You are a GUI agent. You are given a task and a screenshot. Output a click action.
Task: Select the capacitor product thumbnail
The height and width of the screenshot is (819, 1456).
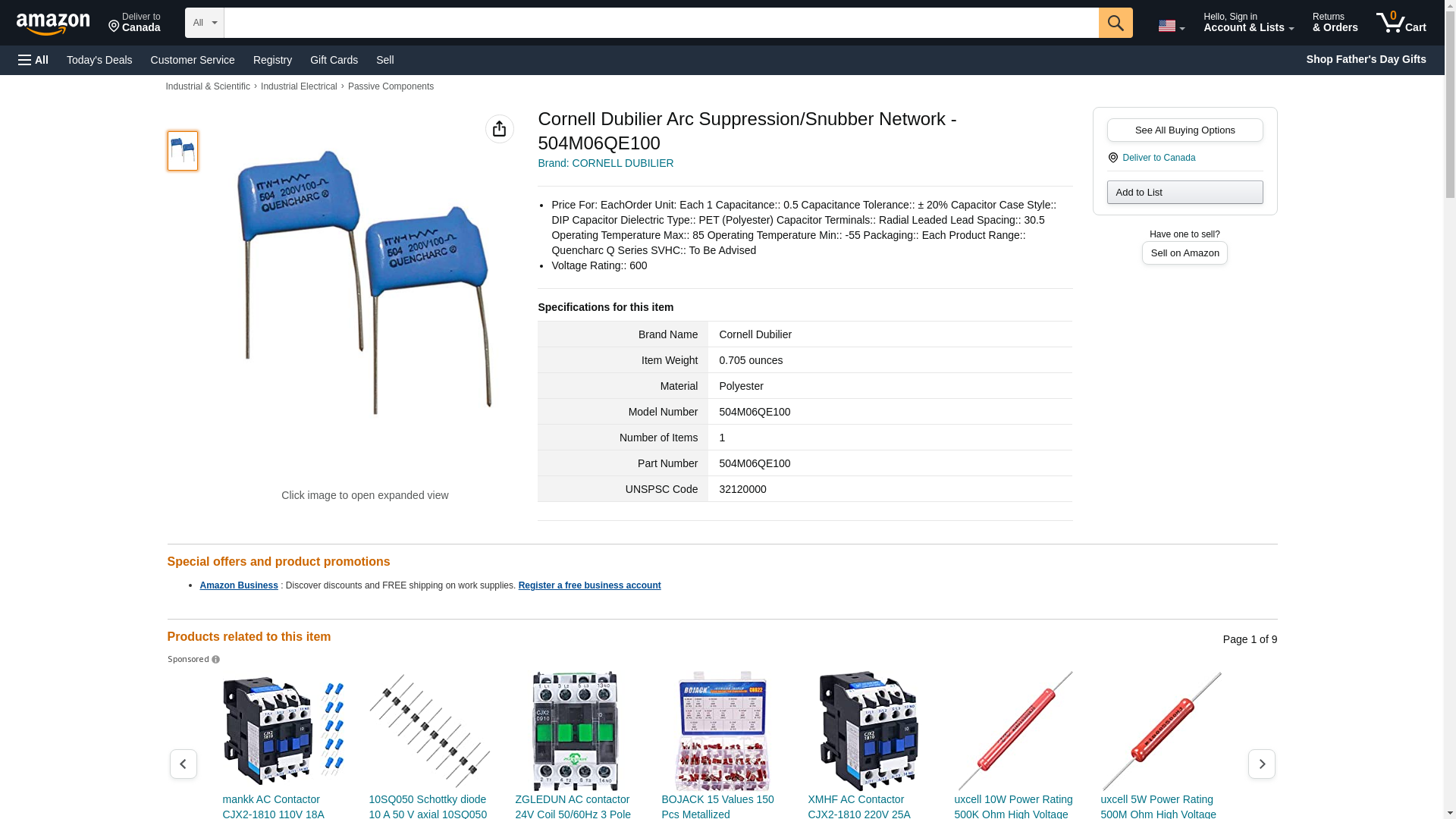[182, 150]
